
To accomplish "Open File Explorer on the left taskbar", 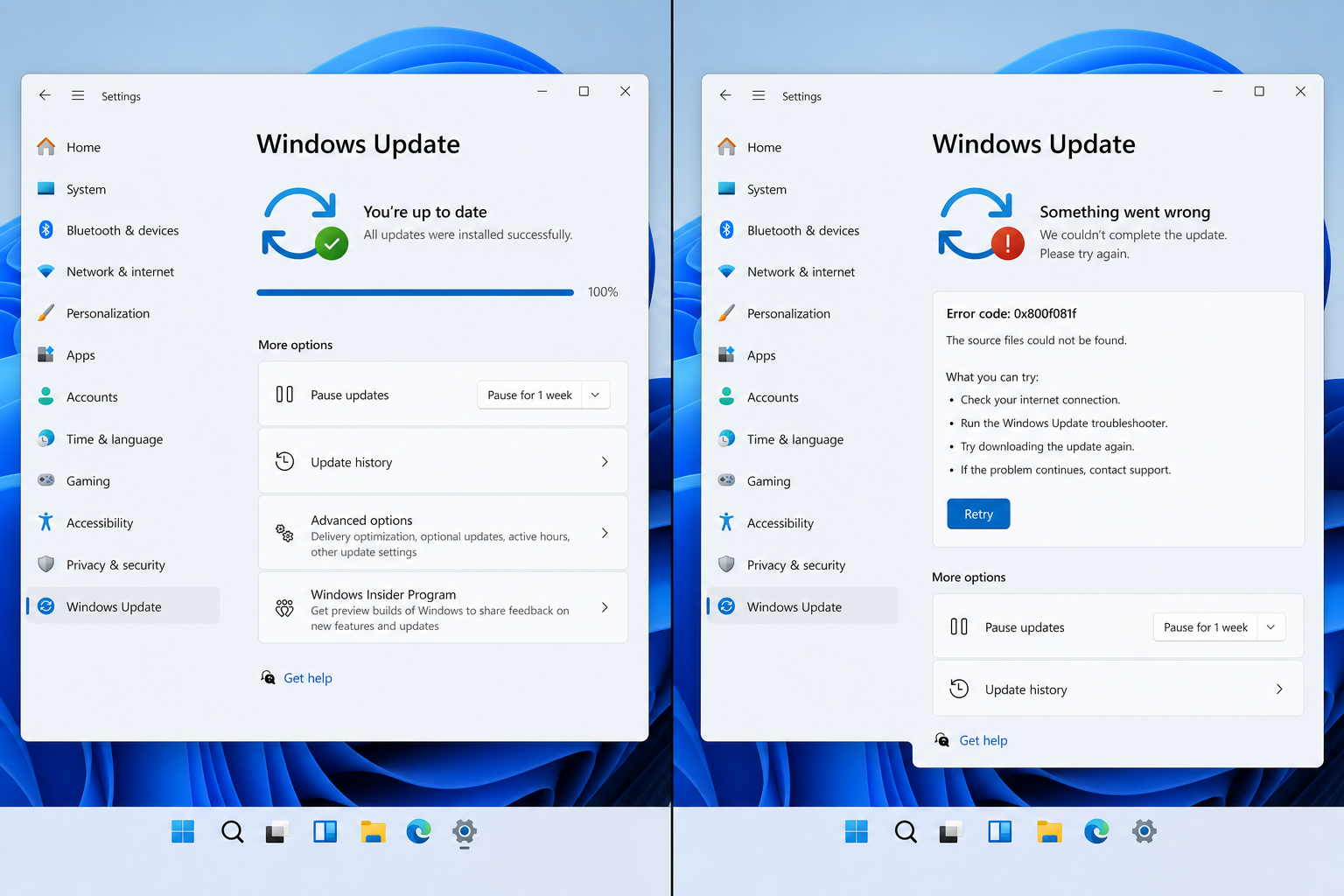I will (373, 831).
